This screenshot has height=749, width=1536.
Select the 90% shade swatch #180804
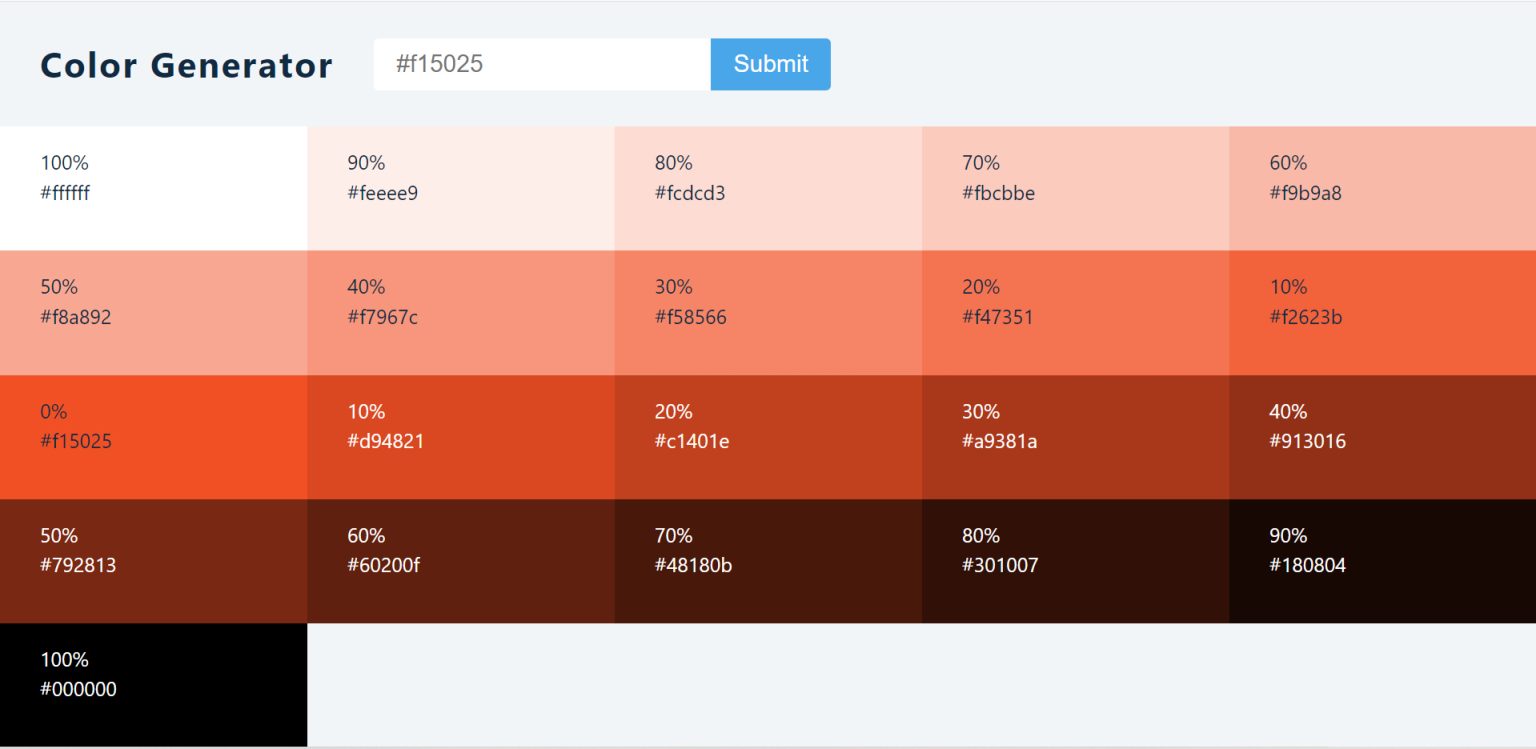point(1382,560)
